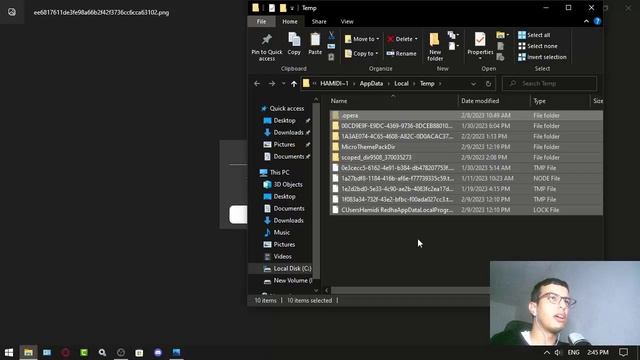The image size is (640, 360).
Task: Click the Search Temp input field
Action: (549, 84)
